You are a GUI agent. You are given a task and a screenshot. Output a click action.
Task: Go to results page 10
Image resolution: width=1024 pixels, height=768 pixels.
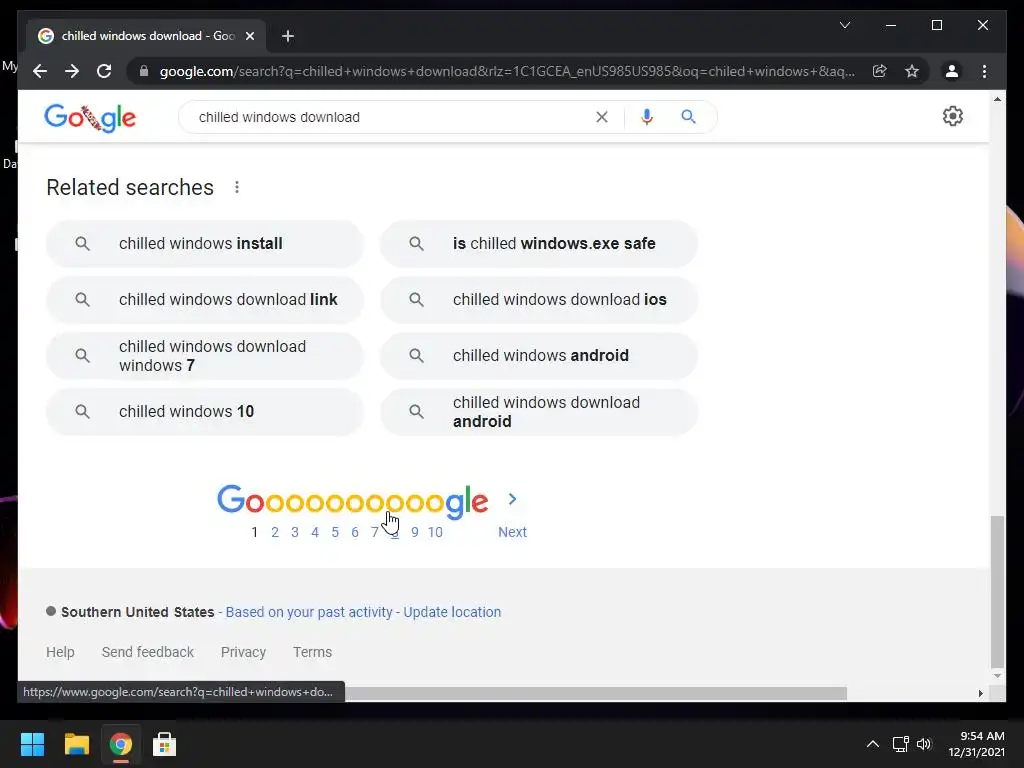pyautogui.click(x=435, y=532)
